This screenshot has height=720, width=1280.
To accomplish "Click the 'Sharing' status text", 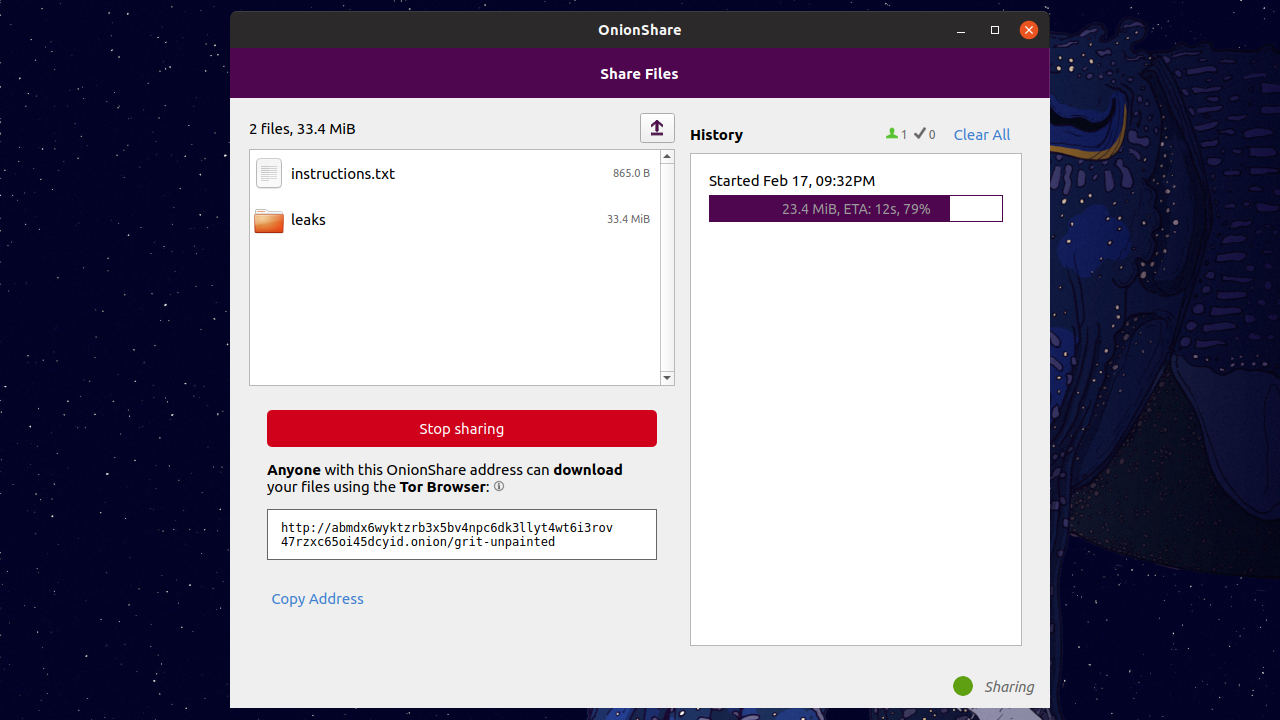I will tap(1009, 687).
